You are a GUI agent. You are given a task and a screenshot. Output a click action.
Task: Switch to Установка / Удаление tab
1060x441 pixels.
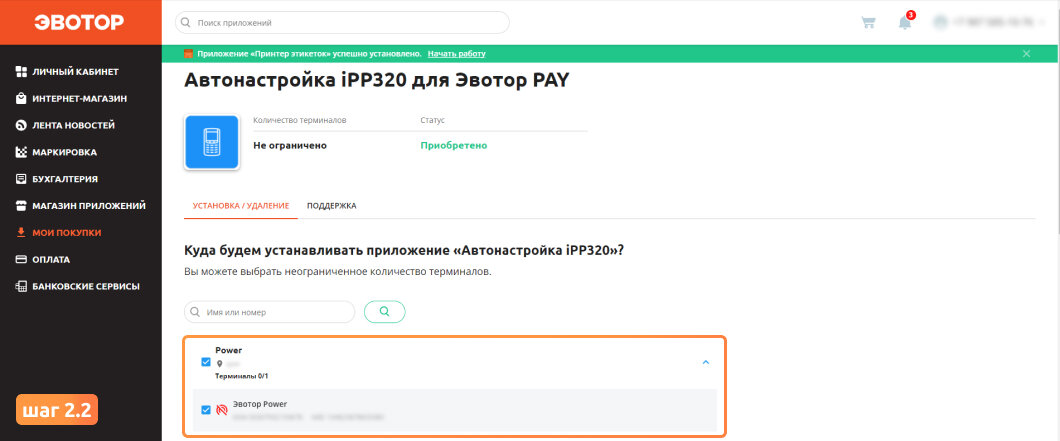click(241, 206)
